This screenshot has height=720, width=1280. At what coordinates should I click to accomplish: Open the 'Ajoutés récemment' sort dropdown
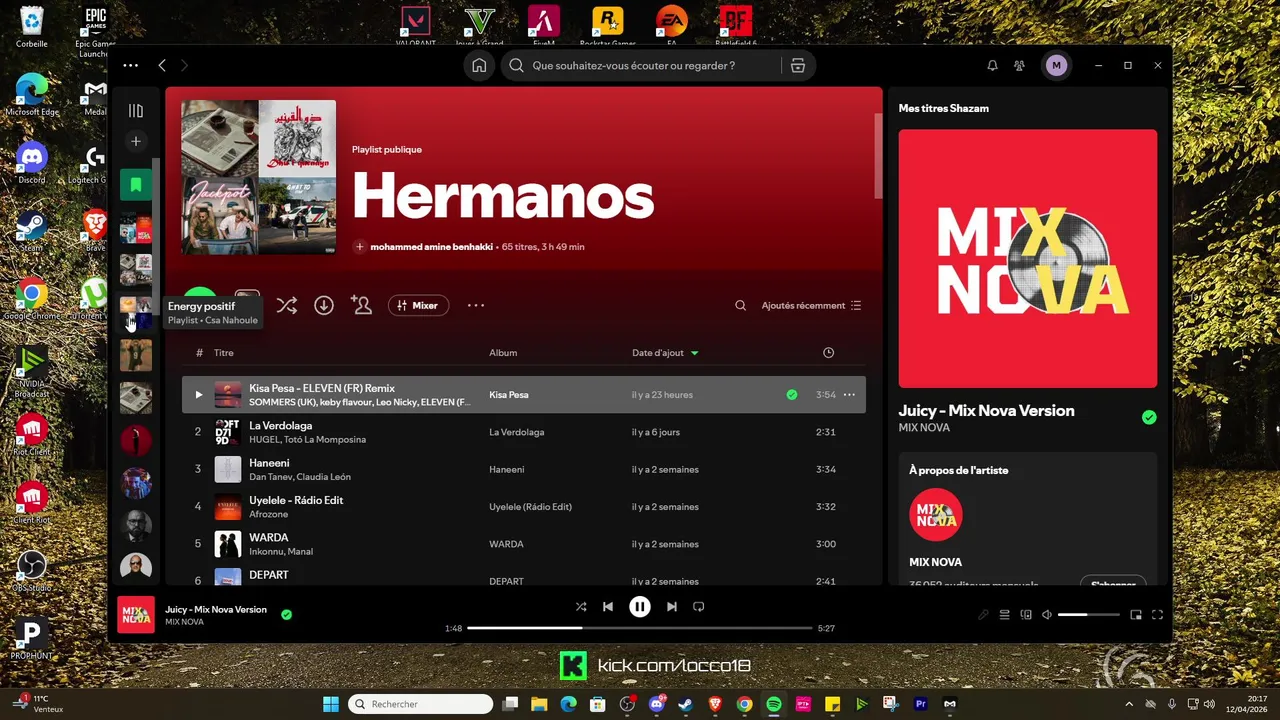pyautogui.click(x=811, y=305)
